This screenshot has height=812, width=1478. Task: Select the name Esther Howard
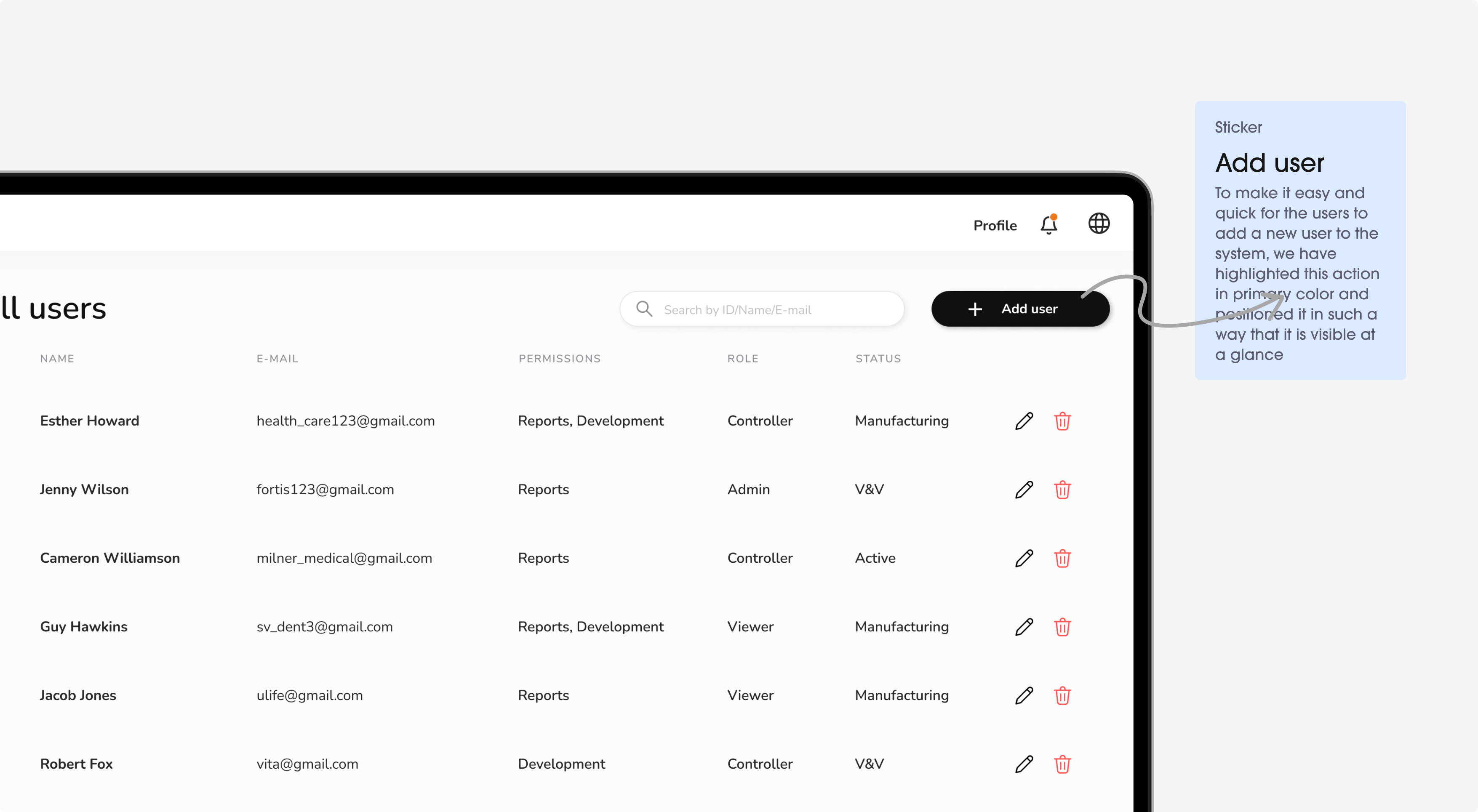pyautogui.click(x=90, y=421)
